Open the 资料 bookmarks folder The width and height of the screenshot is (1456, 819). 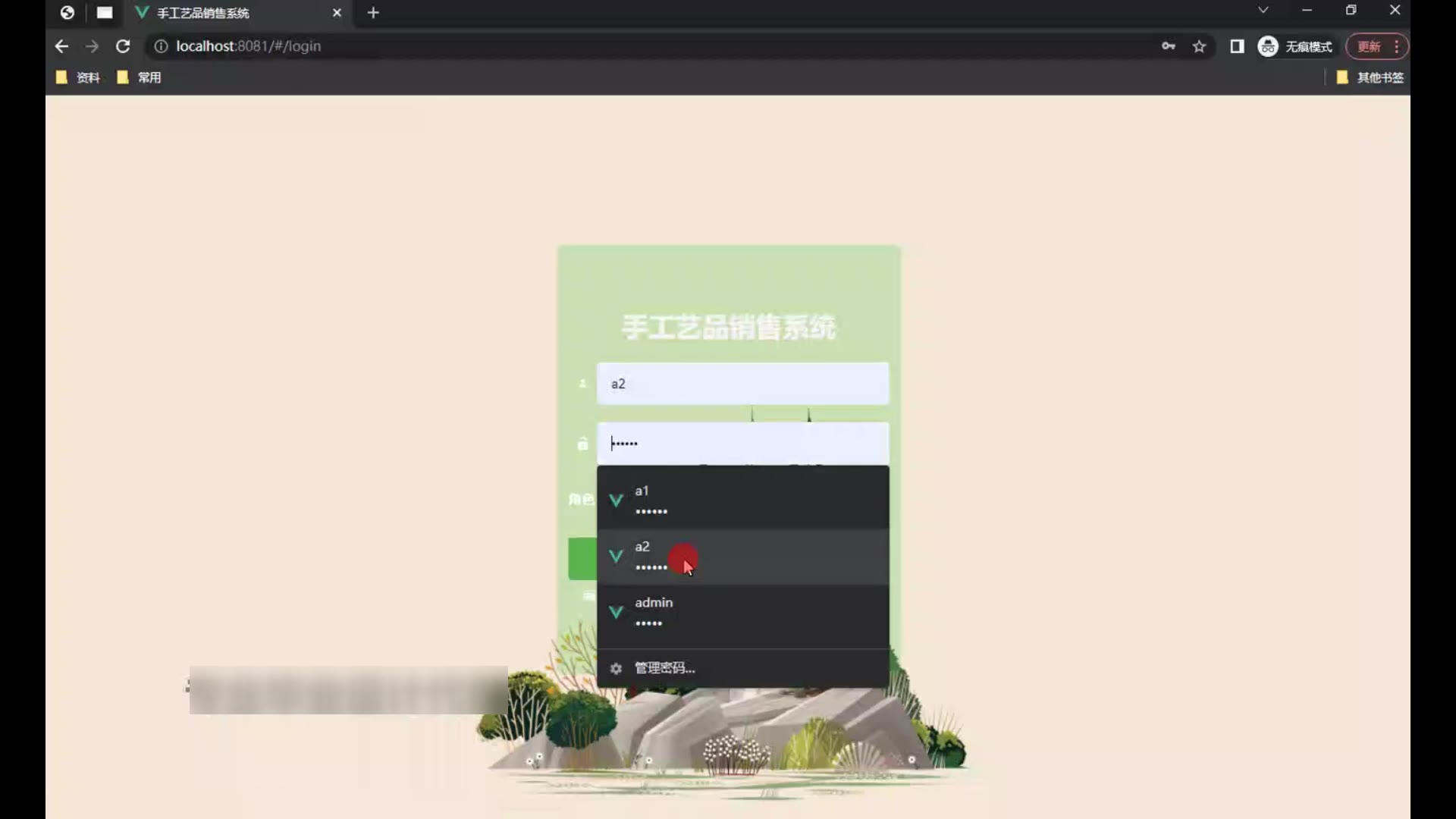[x=79, y=77]
